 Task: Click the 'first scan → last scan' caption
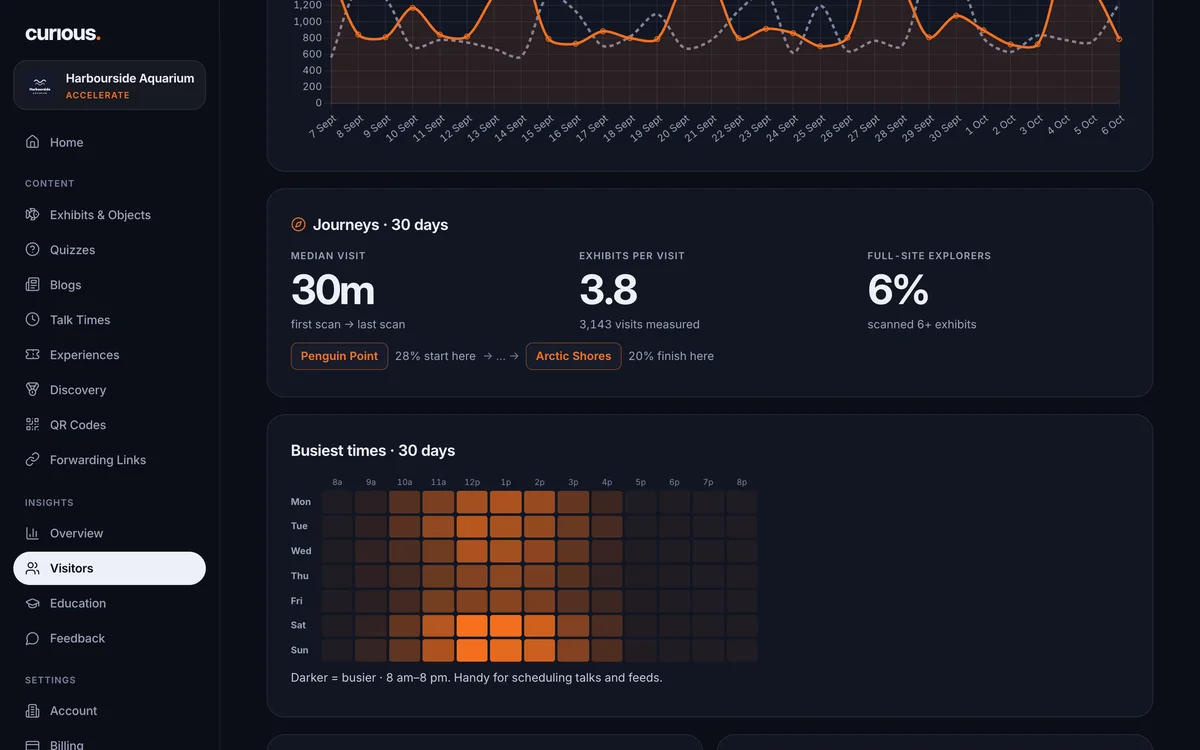348,324
